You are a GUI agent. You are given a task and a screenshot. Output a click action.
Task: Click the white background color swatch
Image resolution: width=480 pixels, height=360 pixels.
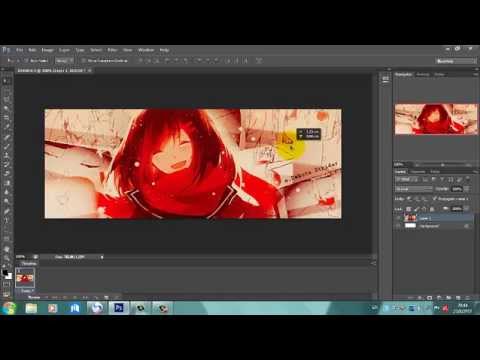click(9, 276)
